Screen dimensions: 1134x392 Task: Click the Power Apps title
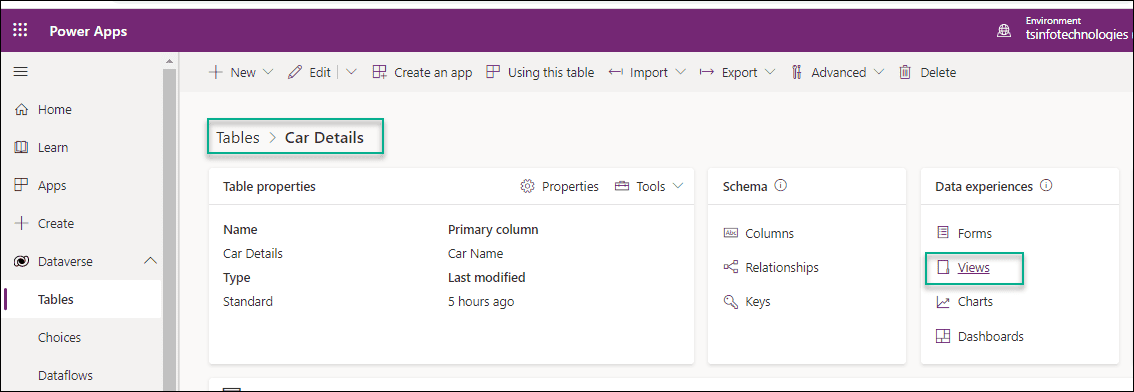coord(88,31)
